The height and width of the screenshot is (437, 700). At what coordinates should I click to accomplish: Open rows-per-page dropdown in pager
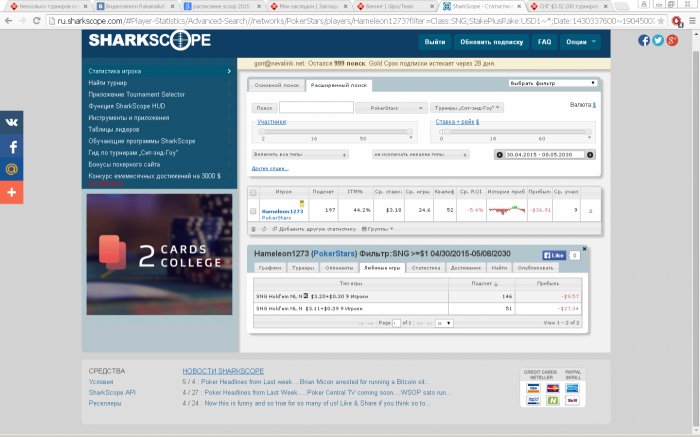(x=444, y=323)
